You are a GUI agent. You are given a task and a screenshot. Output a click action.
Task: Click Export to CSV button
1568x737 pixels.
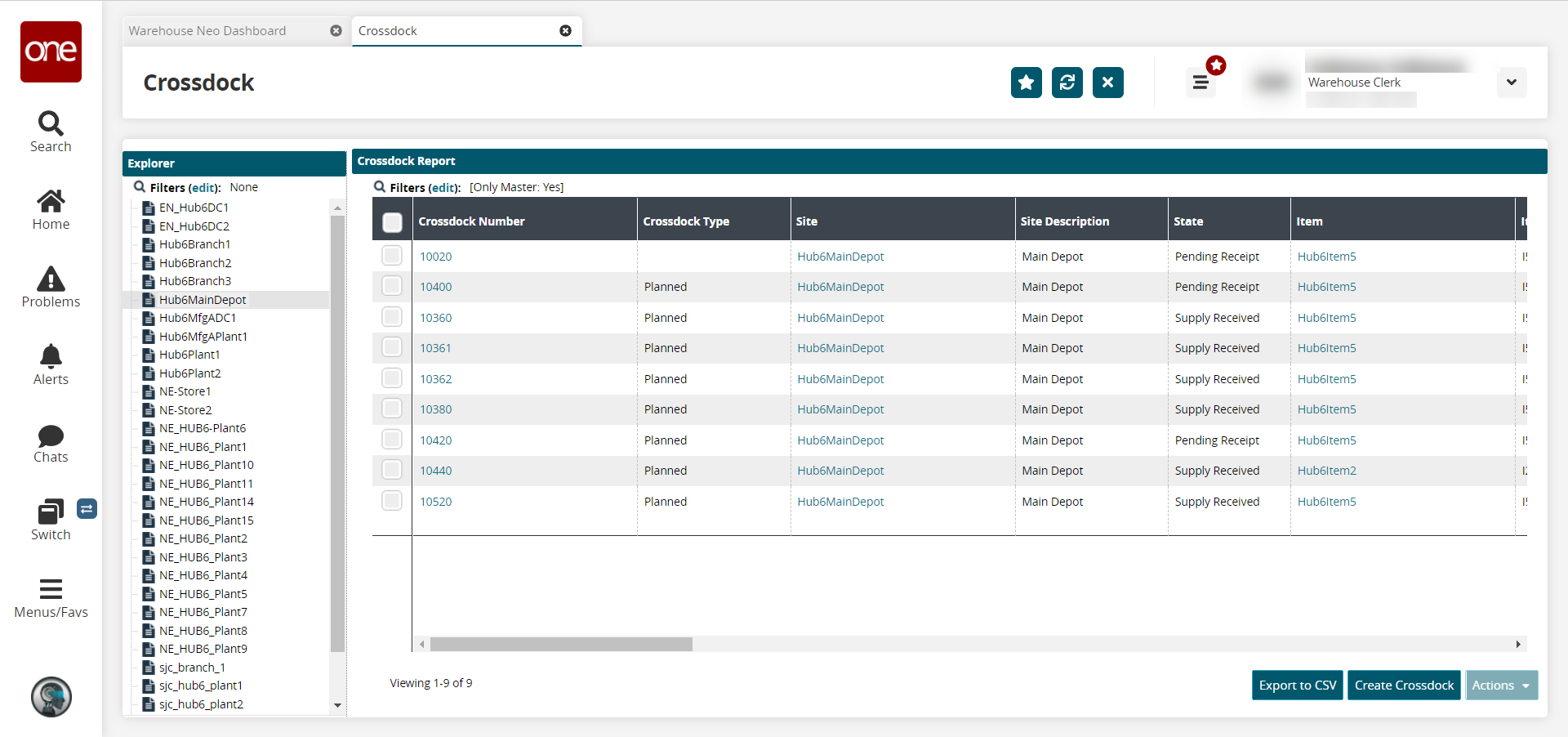click(x=1297, y=686)
